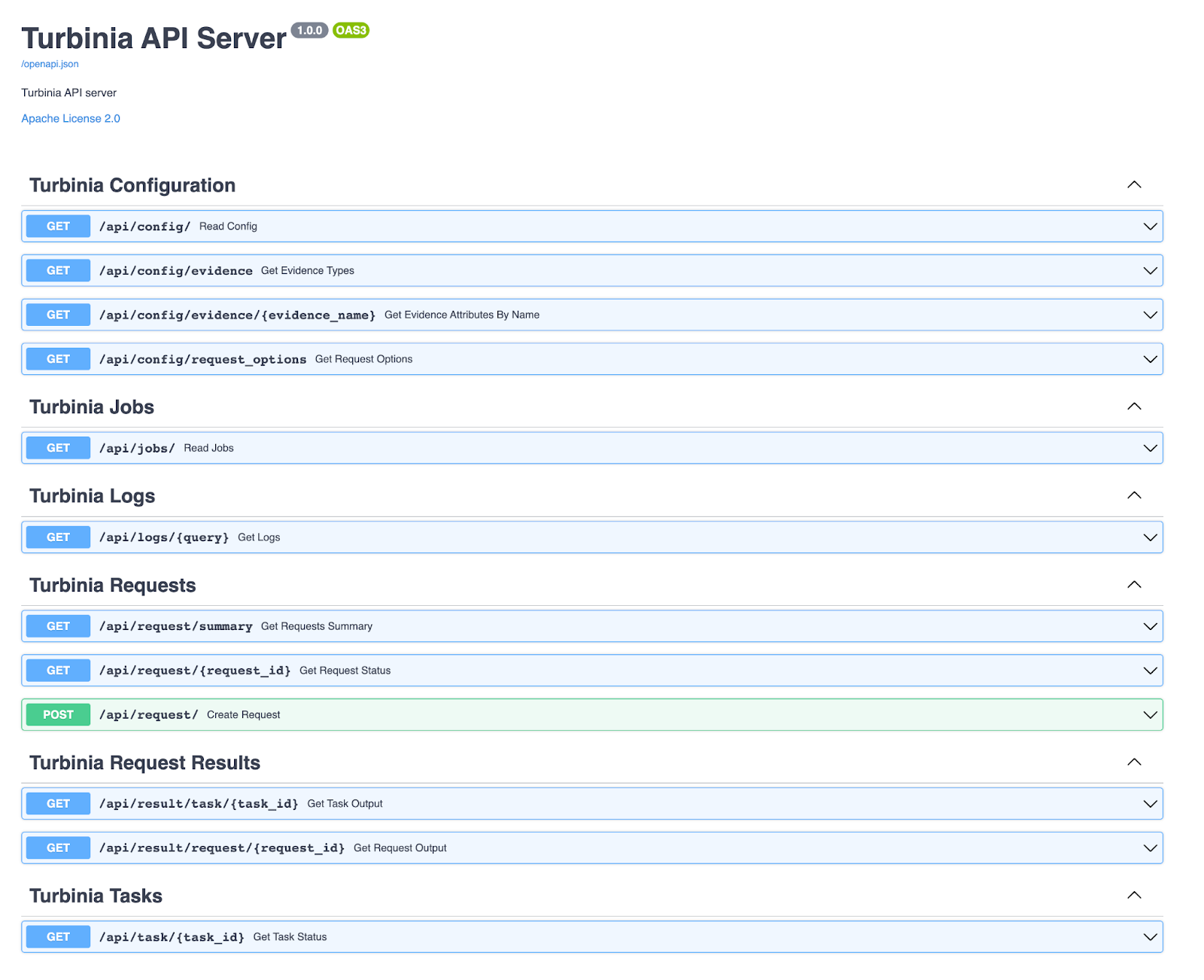Click GET badge for request_options endpoint

pos(58,360)
